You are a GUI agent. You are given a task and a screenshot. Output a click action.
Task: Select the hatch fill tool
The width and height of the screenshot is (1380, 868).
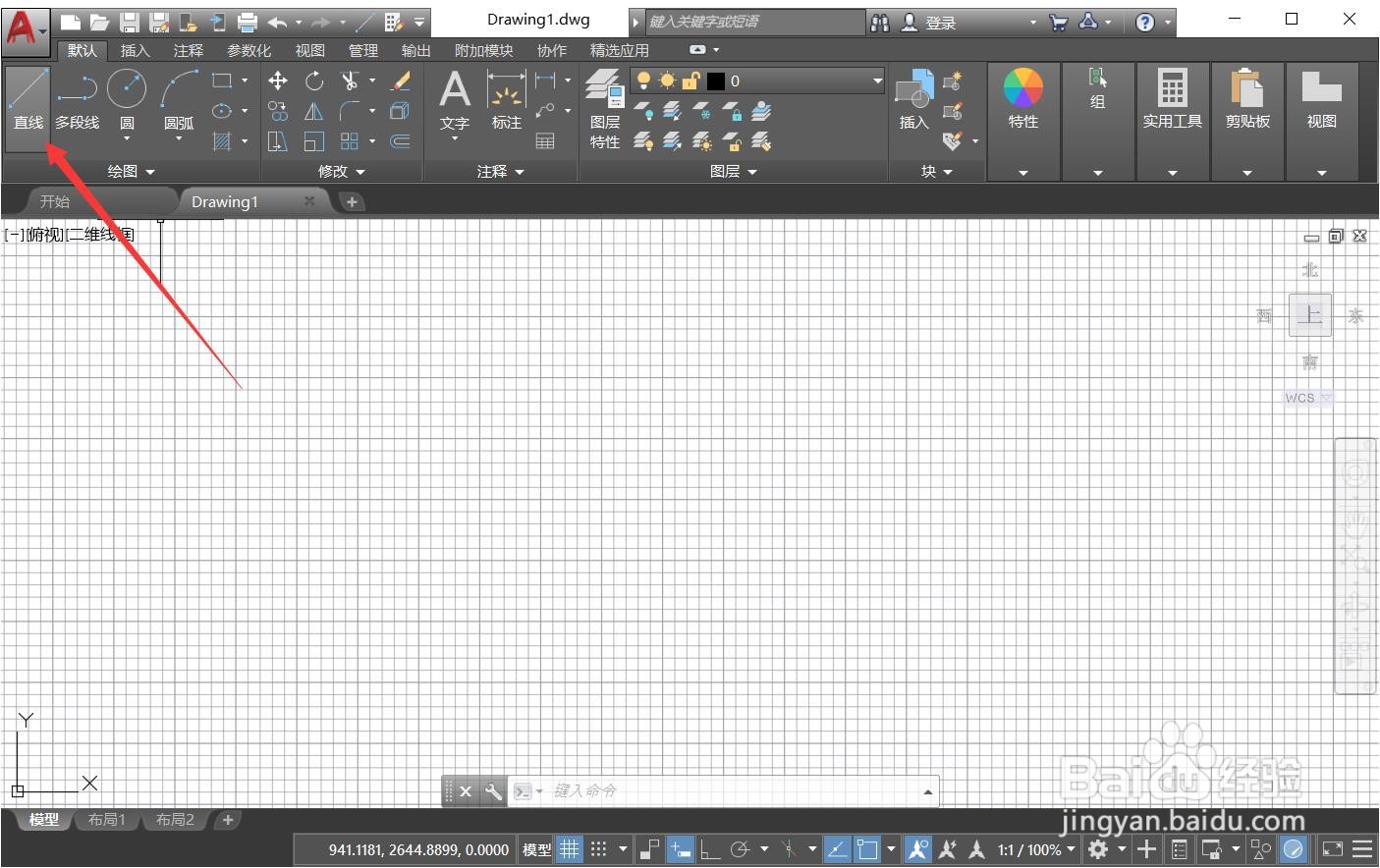coord(222,141)
